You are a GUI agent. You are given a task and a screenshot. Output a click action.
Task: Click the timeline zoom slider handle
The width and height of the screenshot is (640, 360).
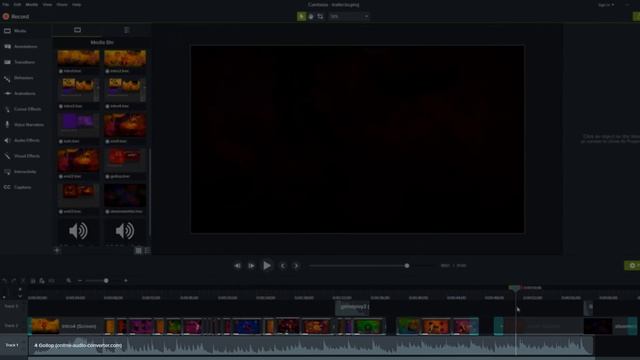coord(106,281)
